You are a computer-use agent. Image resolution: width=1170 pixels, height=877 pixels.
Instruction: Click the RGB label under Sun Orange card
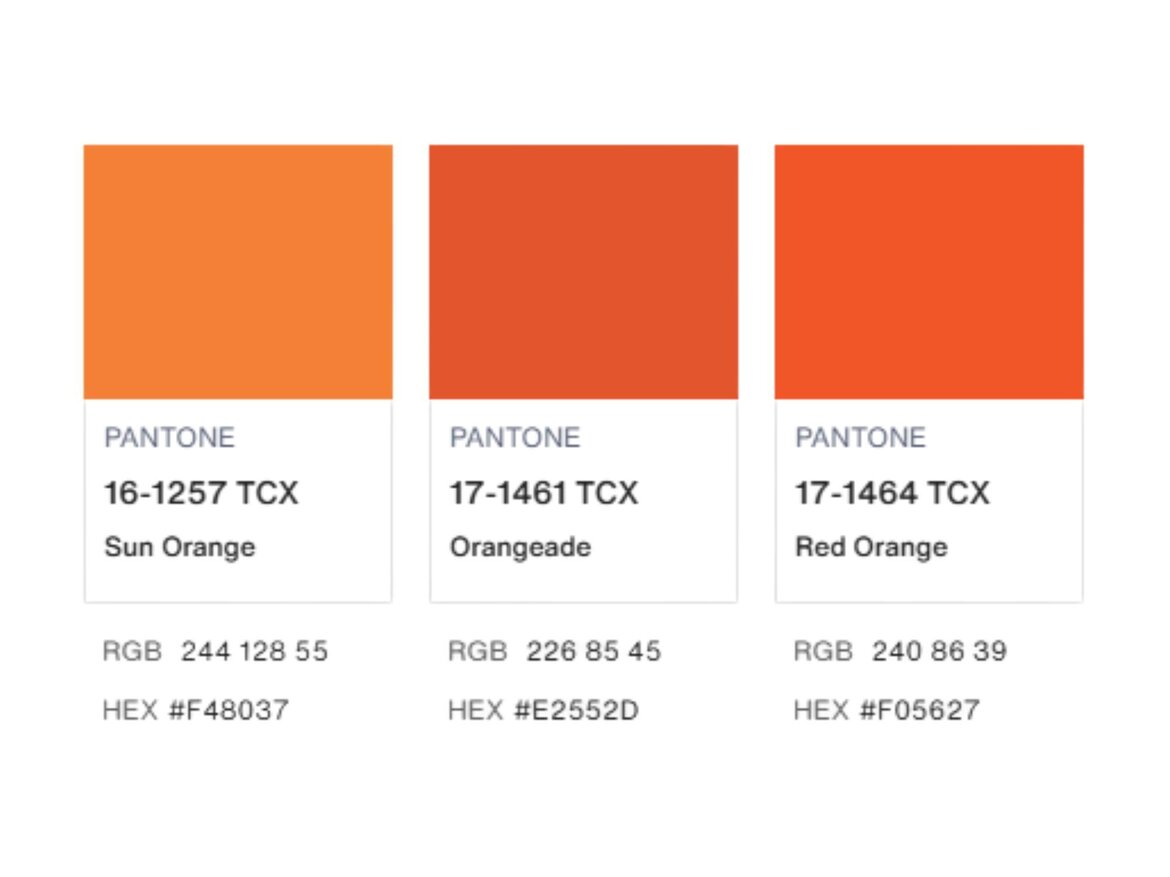132,652
